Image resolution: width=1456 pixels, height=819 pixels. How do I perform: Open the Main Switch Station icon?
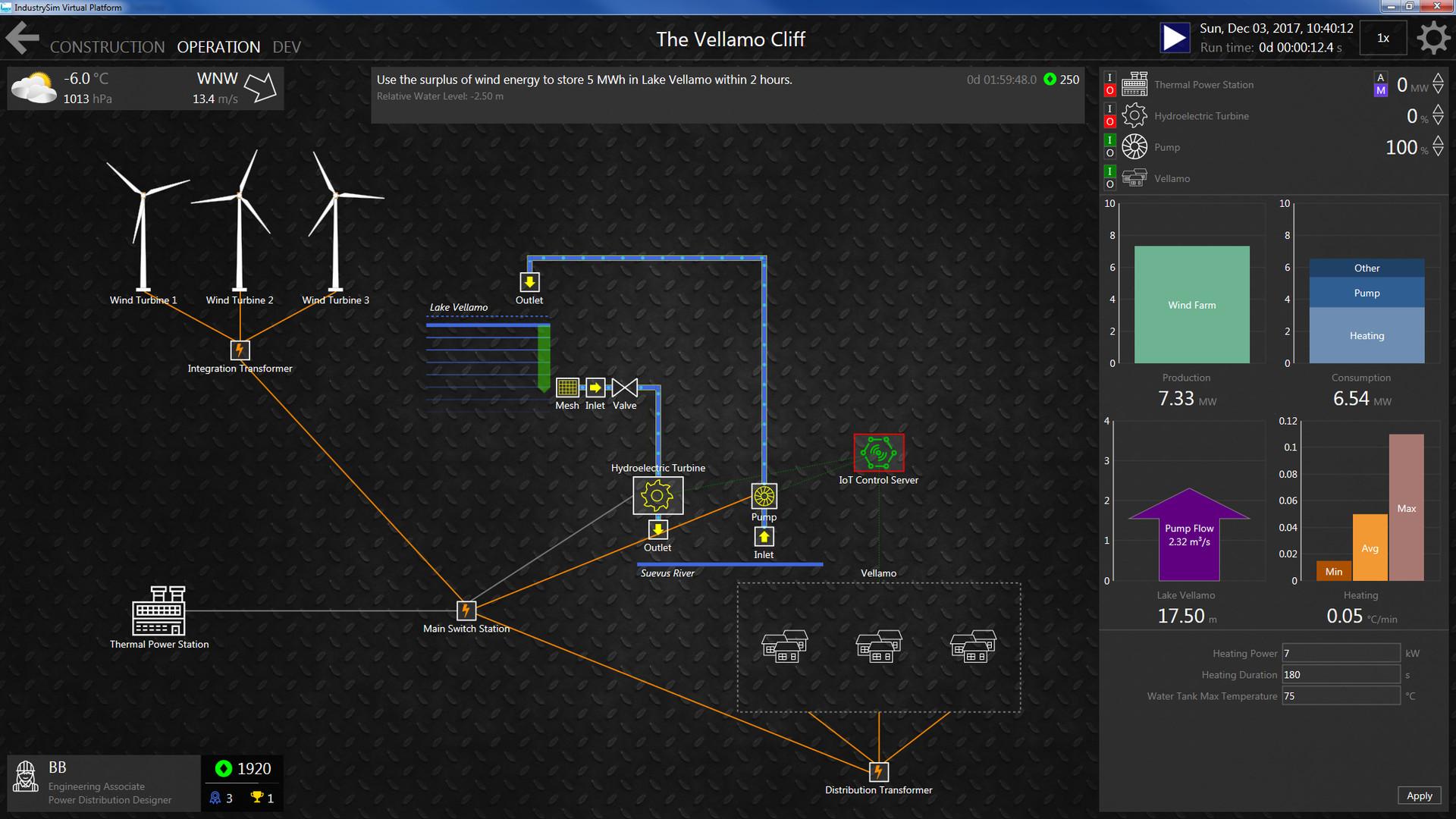(466, 610)
